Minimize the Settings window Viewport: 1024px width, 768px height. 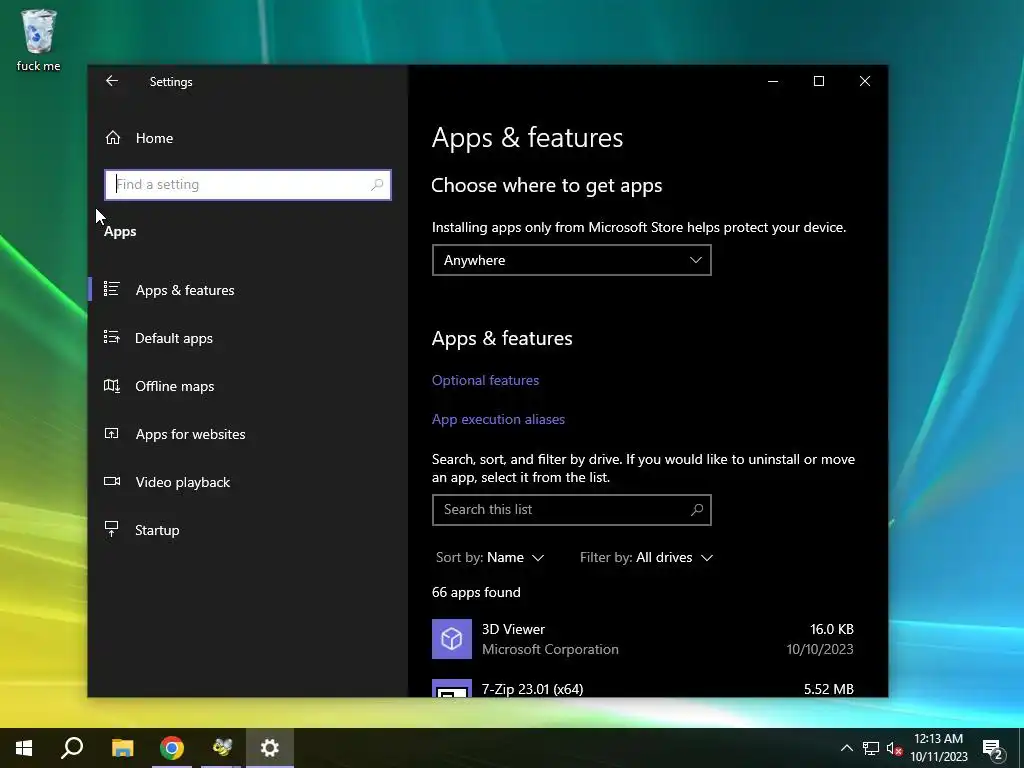(773, 81)
